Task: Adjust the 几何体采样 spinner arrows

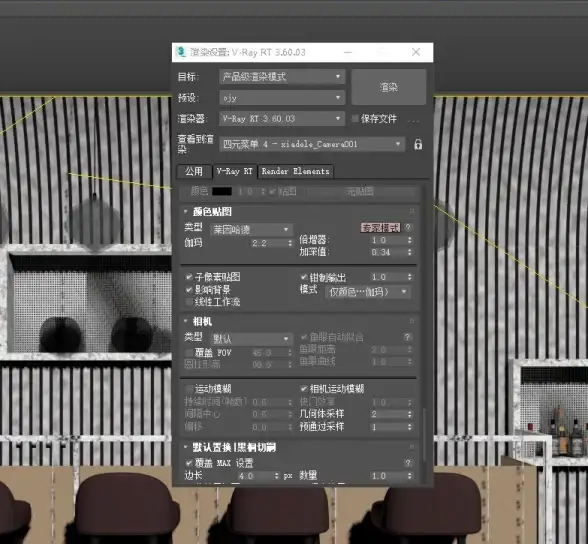Action: pyautogui.click(x=410, y=414)
